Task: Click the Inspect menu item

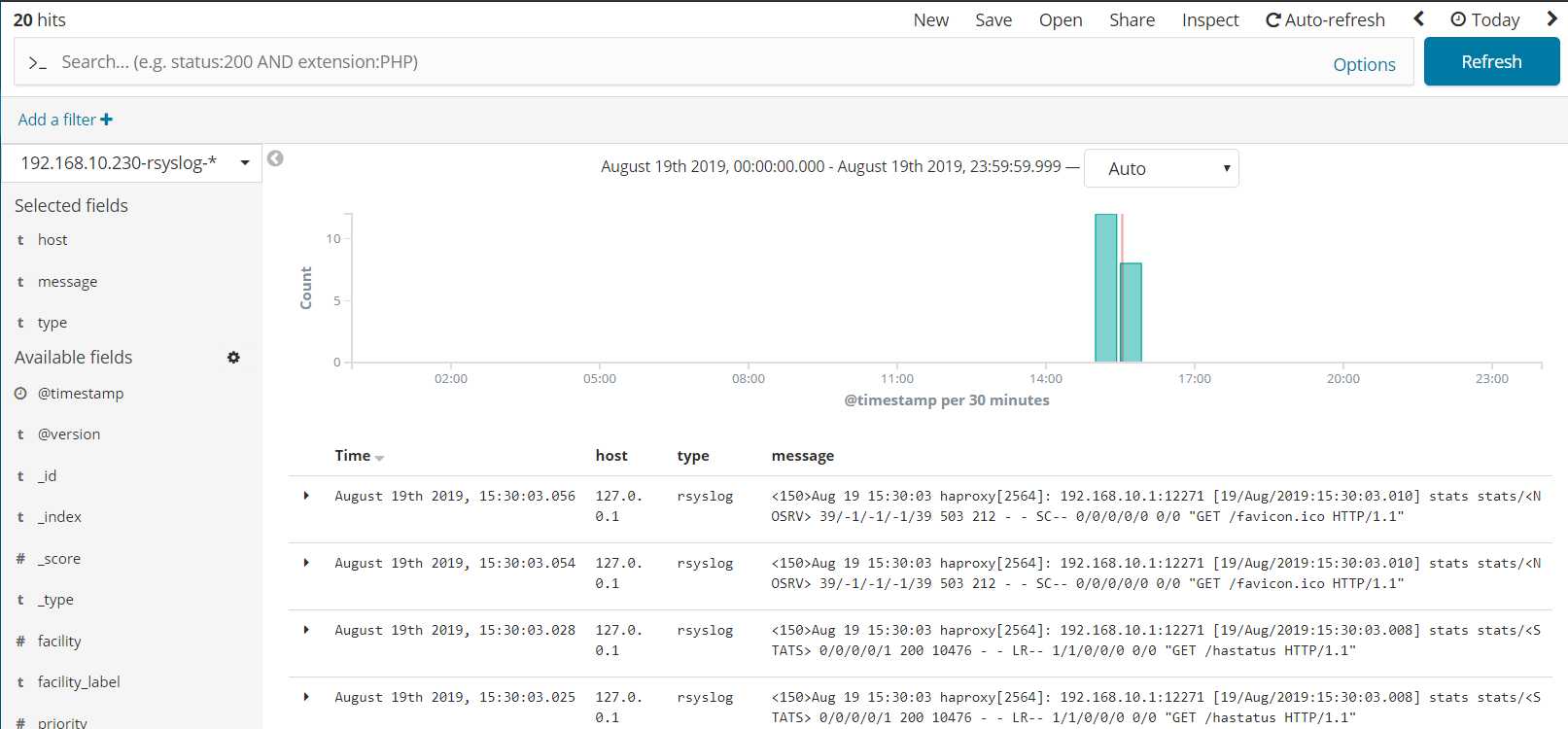Action: [x=1210, y=19]
